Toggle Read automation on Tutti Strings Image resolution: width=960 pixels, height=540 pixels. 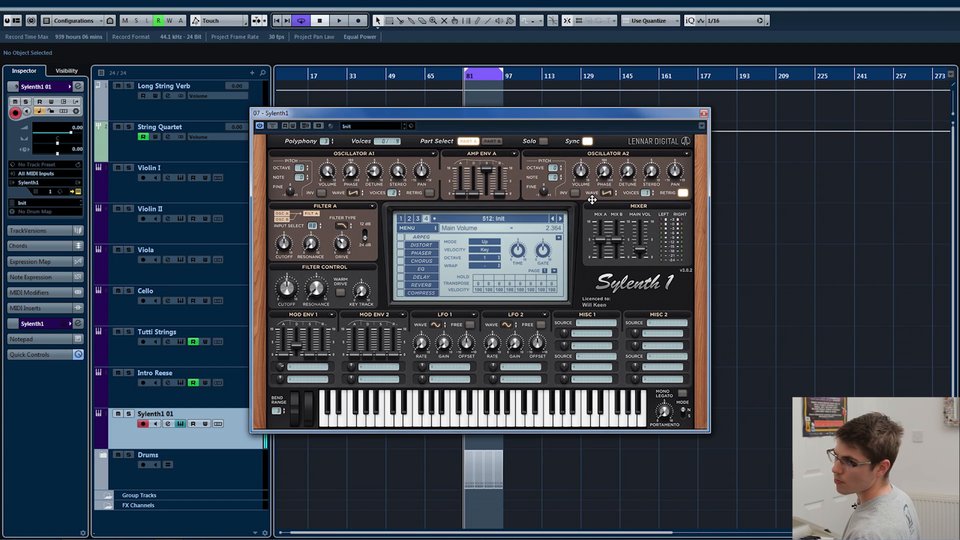coord(193,342)
